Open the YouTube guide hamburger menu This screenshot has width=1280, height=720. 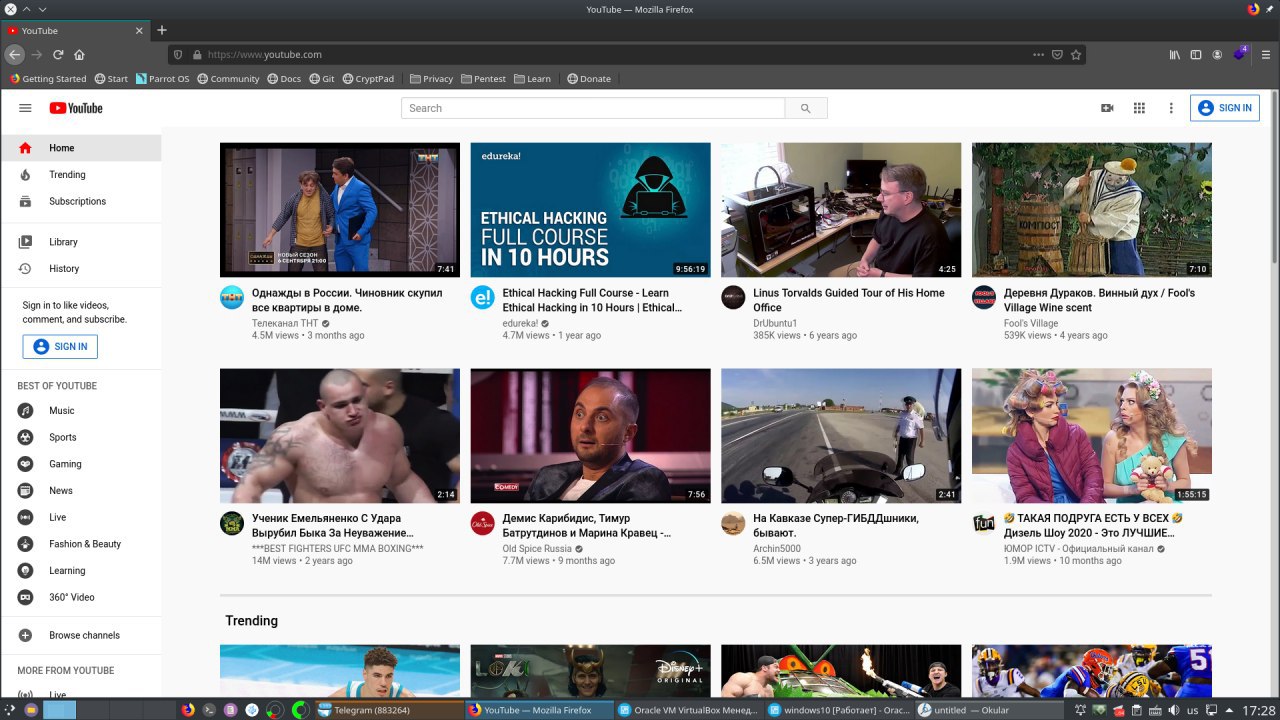point(25,108)
